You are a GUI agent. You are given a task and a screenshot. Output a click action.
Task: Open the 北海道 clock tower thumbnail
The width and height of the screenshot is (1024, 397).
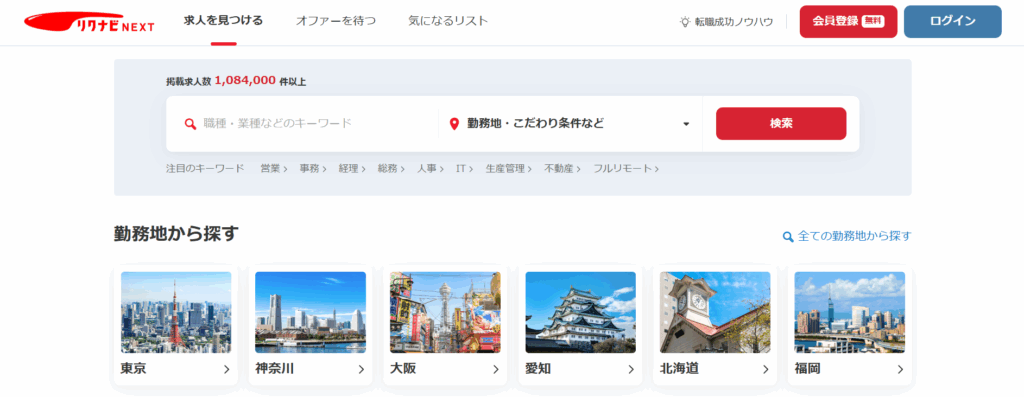point(715,312)
